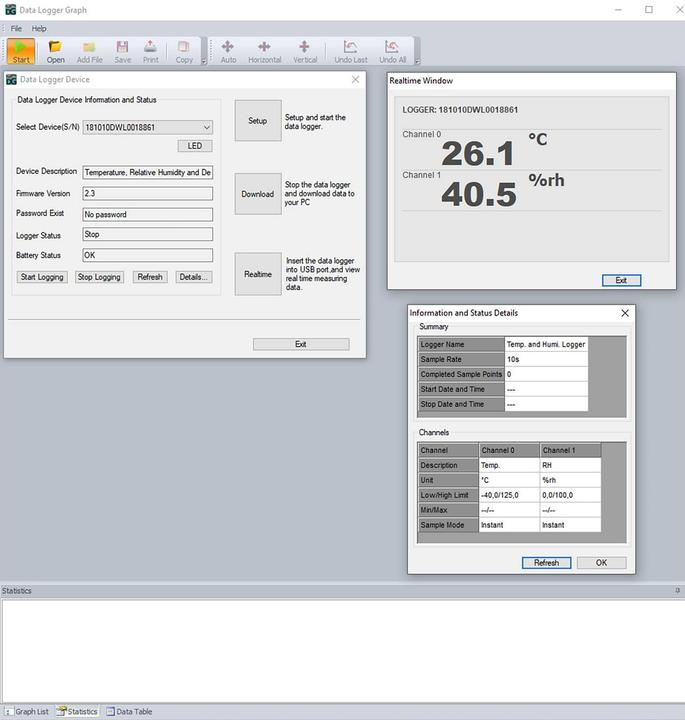This screenshot has height=720, width=685.
Task: Select the Horizontal zoom tool
Action: click(x=264, y=51)
